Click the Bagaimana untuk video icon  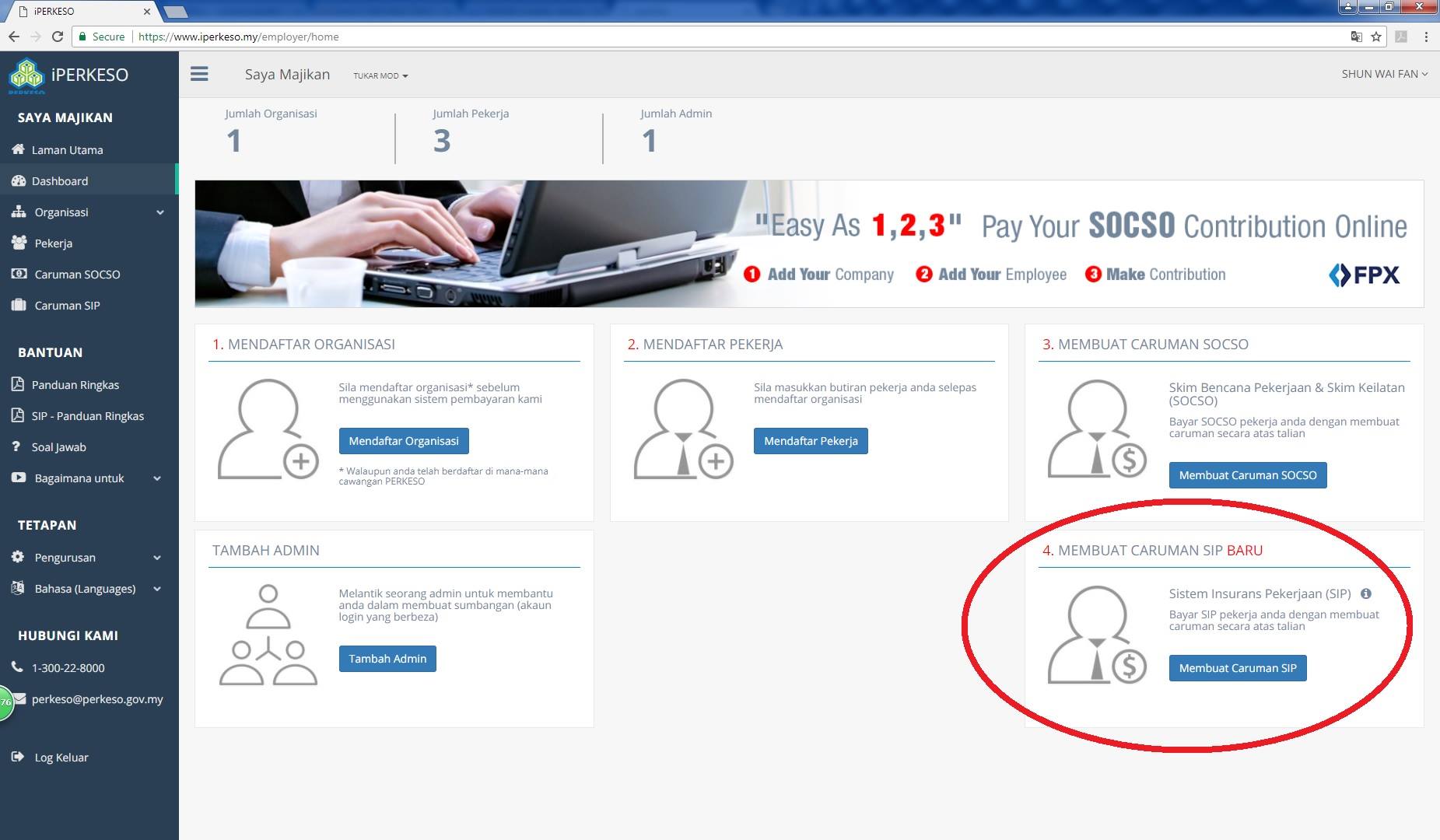[x=19, y=478]
